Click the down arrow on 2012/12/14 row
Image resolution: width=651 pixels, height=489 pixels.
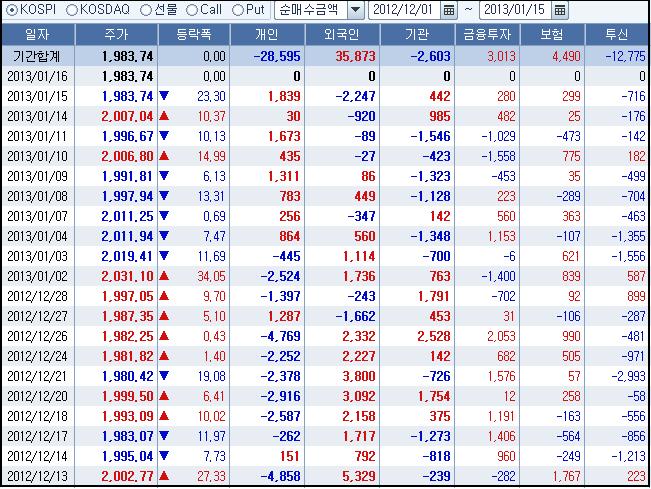pos(164,456)
